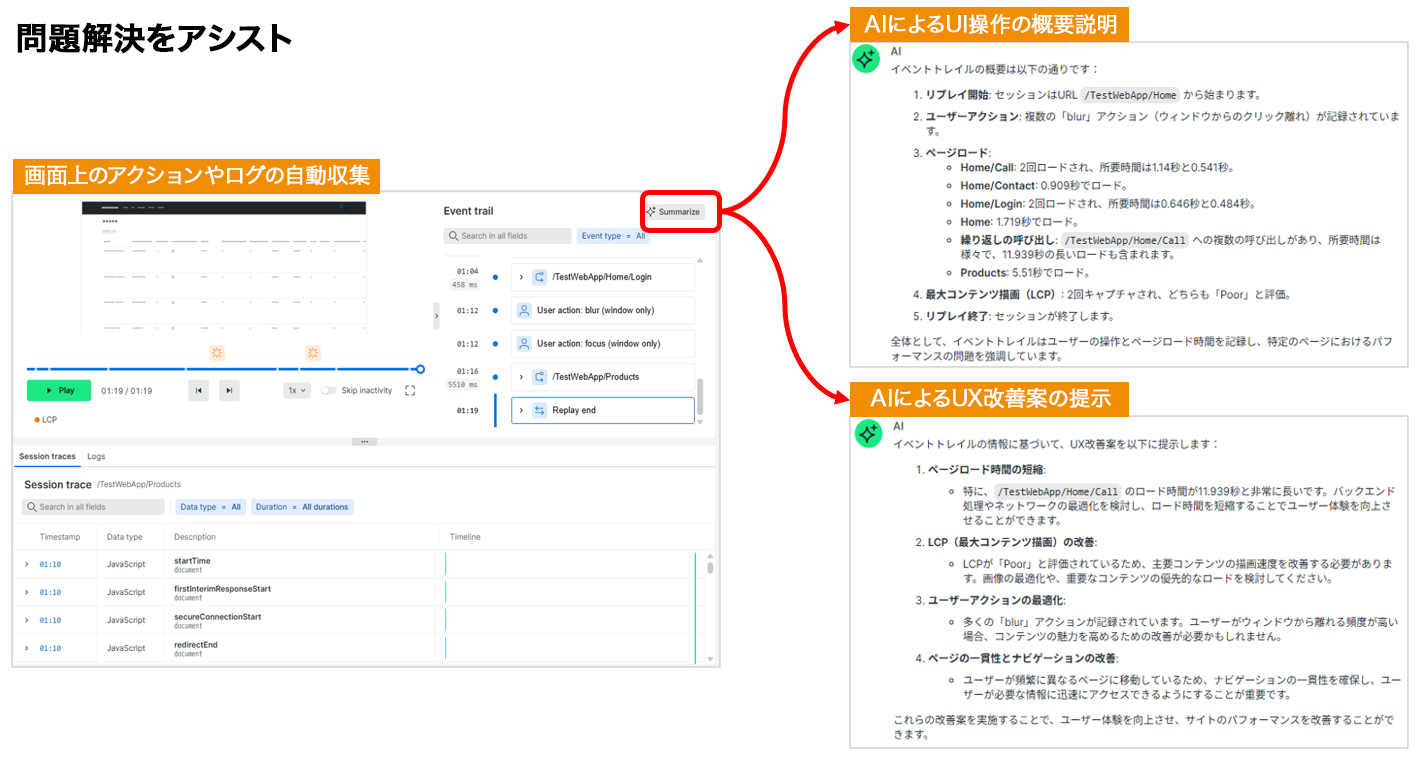This screenshot has width=1422, height=761.
Task: Open the Duration = All durations filter
Action: point(302,507)
